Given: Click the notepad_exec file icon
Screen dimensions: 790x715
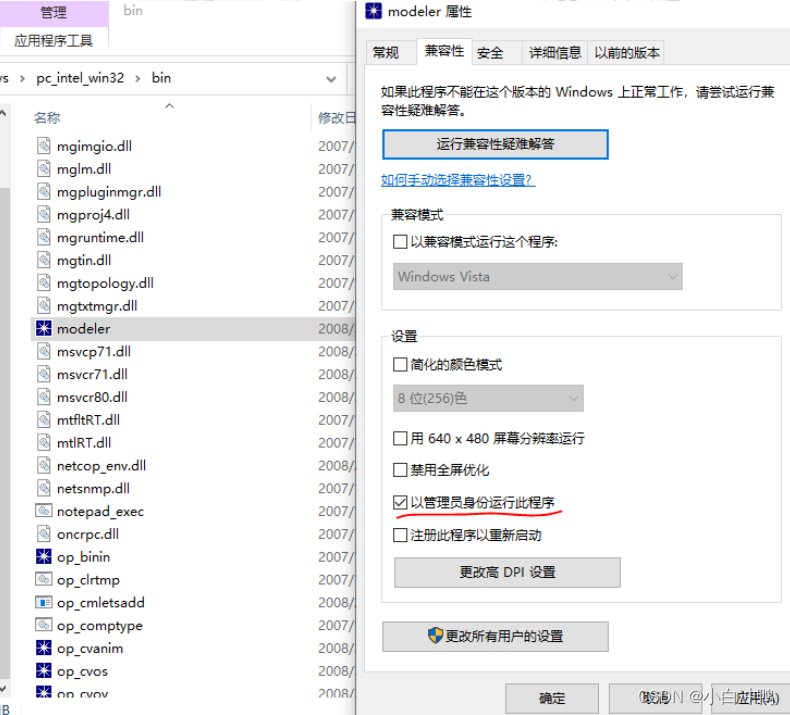Looking at the screenshot, I should [x=44, y=511].
